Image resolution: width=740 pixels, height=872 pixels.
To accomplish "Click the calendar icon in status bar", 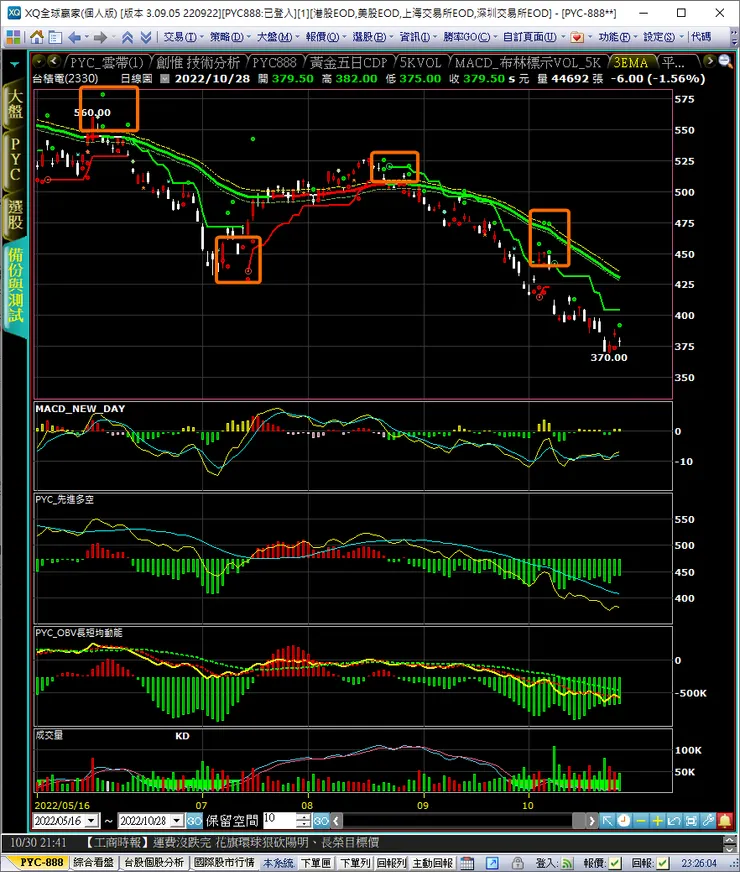I will [x=467, y=863].
